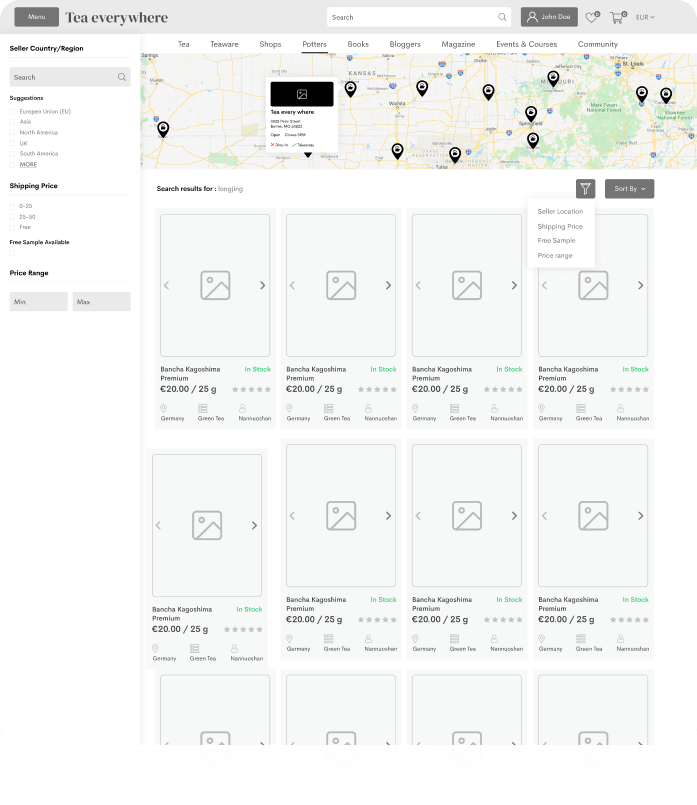Check the Free shipping checkbox
The height and width of the screenshot is (805, 697).
pyautogui.click(x=12, y=227)
